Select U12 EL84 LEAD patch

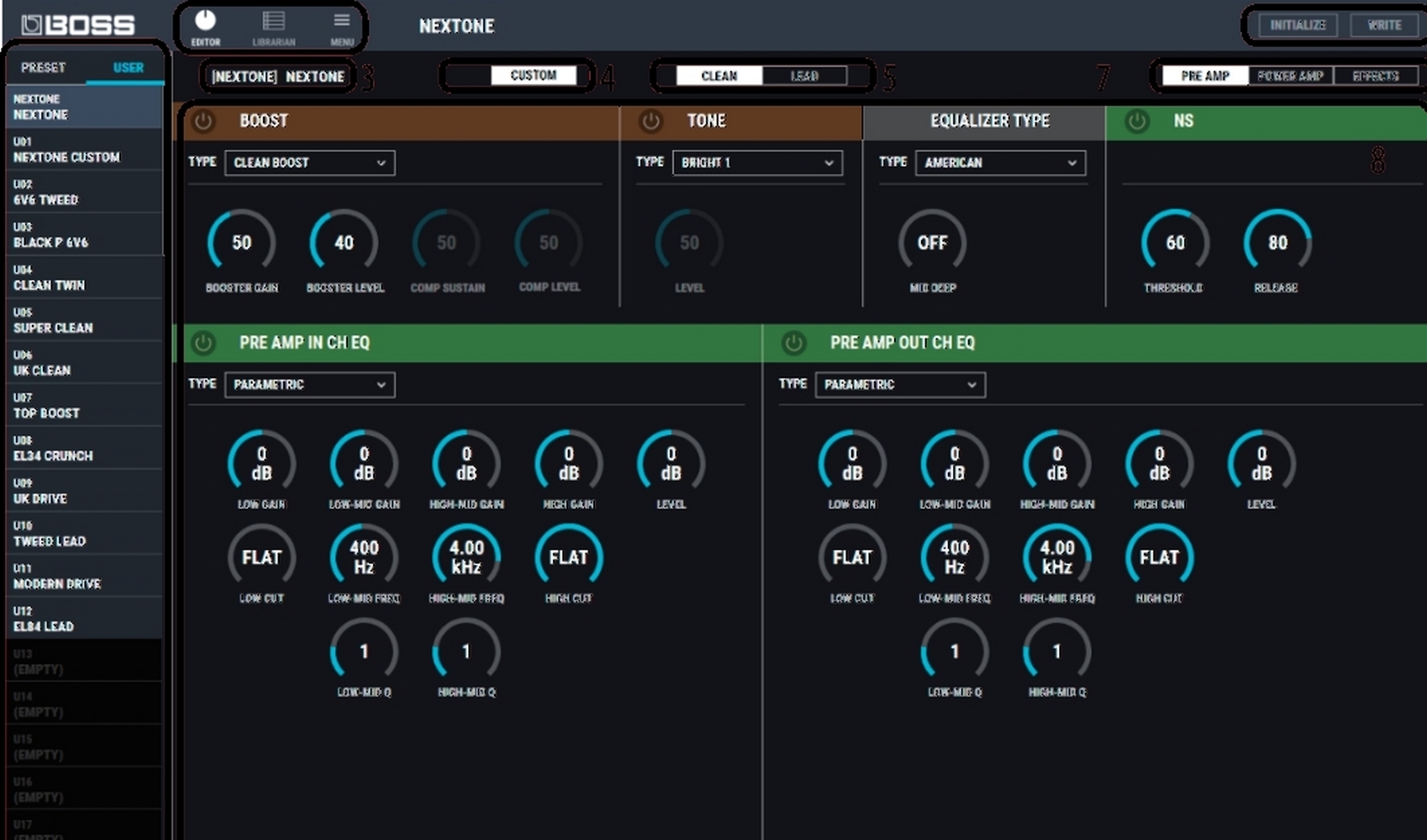pyautogui.click(x=84, y=619)
